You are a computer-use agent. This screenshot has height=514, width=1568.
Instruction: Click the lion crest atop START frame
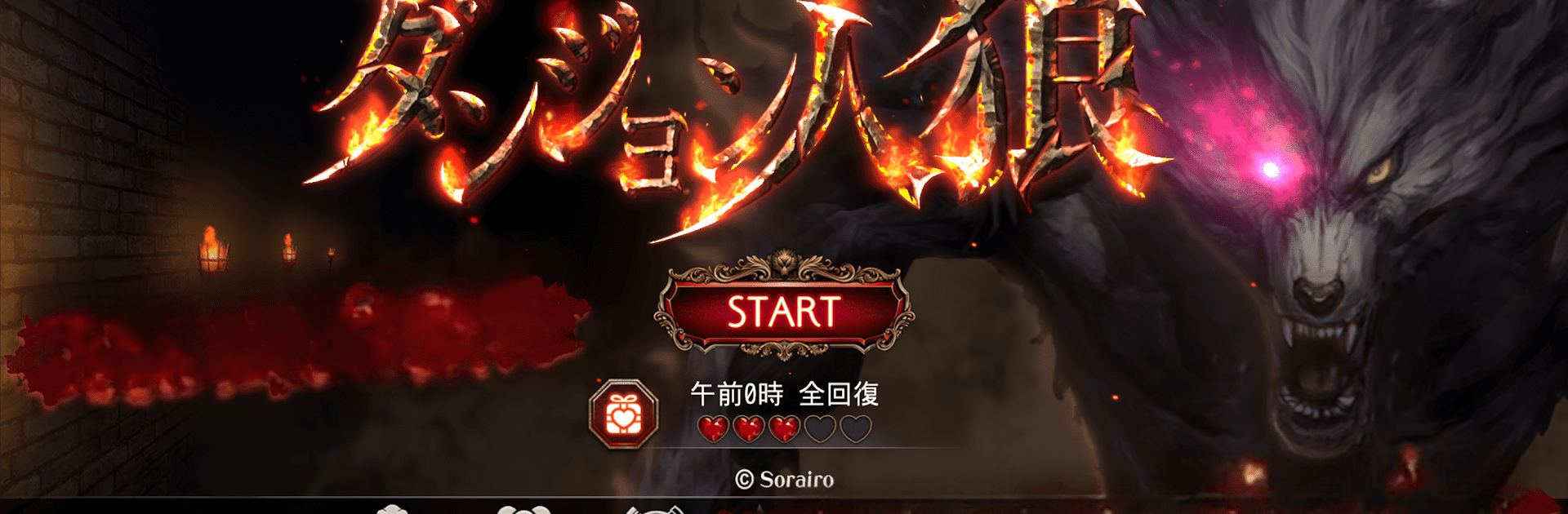pos(785,264)
